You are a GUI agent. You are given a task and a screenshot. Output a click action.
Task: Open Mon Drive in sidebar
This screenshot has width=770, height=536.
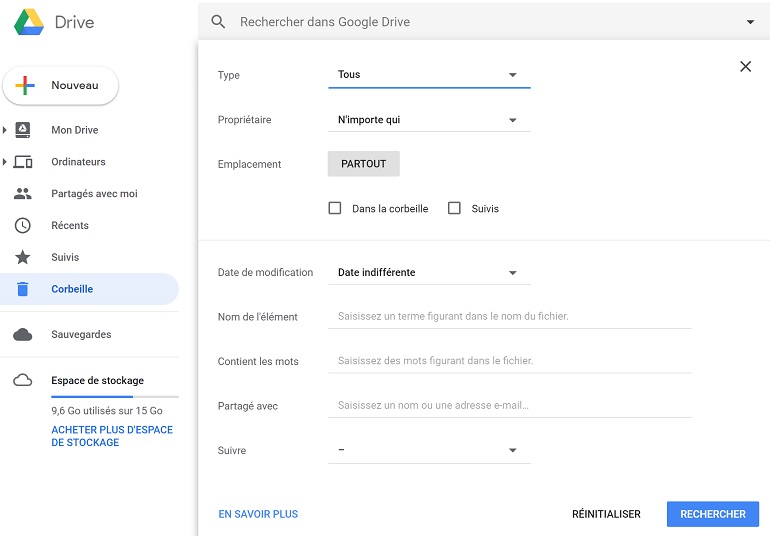75,130
